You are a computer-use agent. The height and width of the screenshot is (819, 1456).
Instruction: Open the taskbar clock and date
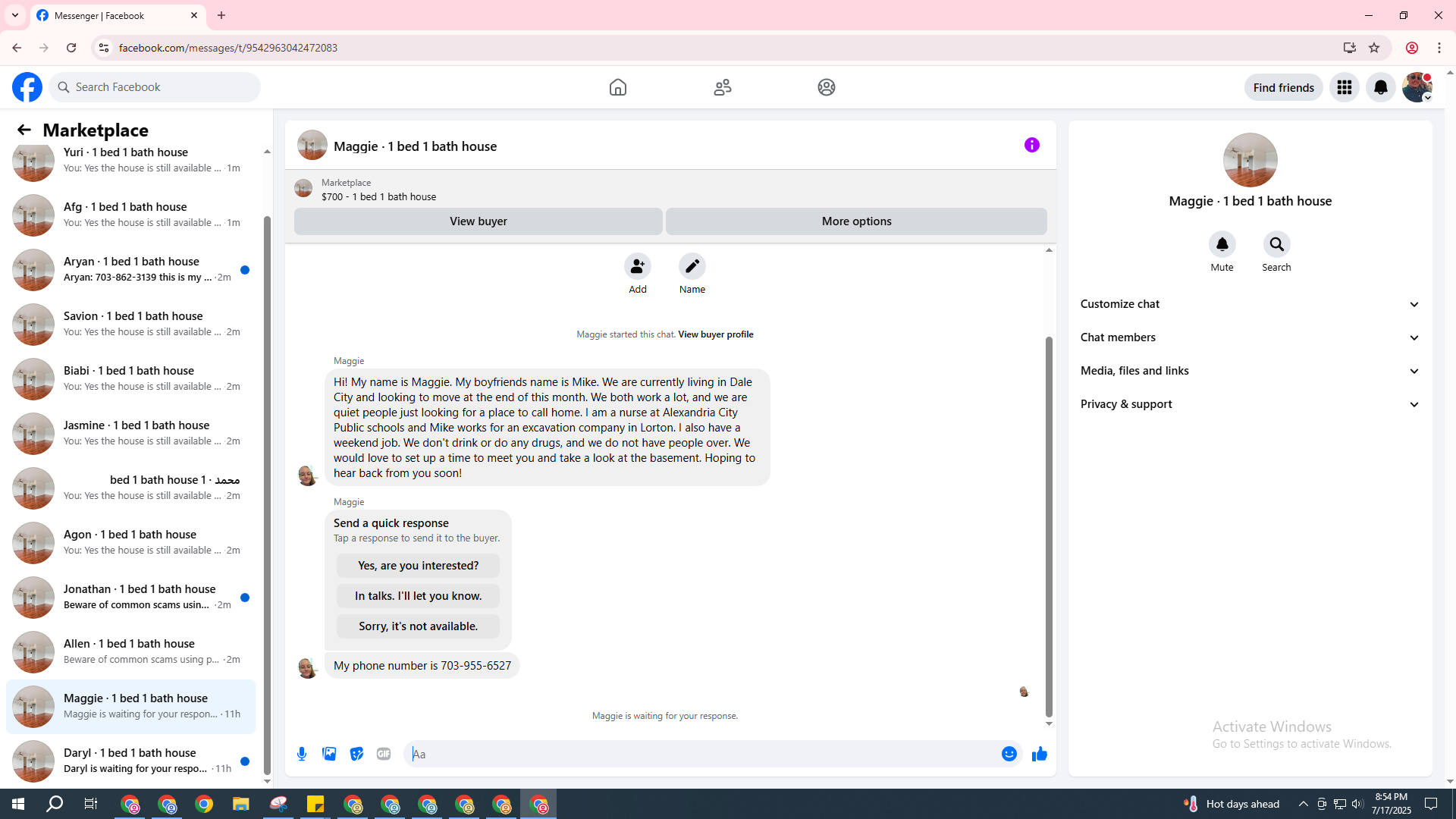tap(1392, 804)
